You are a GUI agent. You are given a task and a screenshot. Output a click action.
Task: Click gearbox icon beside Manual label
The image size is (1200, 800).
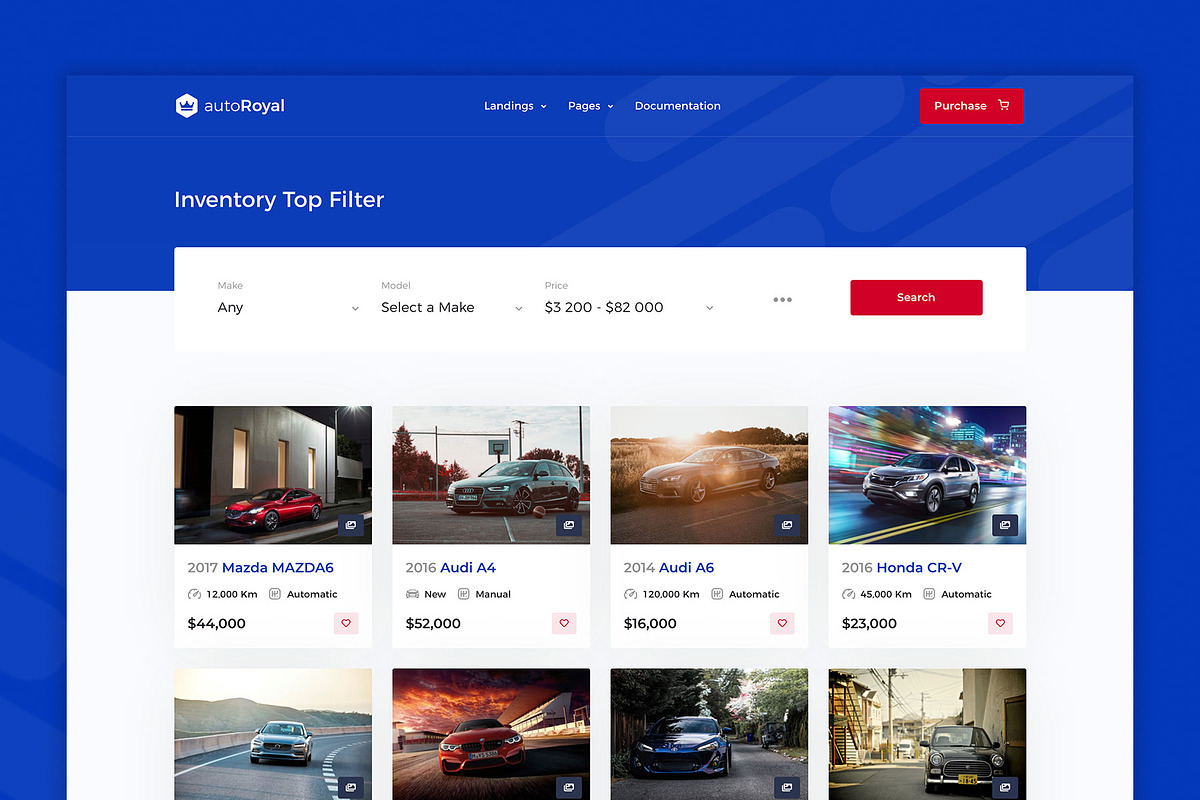[463, 594]
